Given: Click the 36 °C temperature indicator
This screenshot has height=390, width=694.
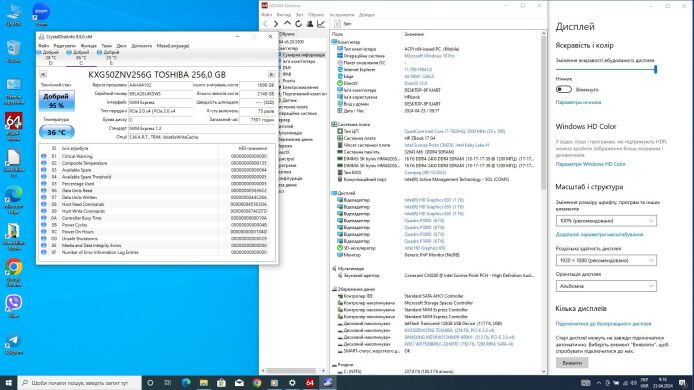Looking at the screenshot, I should coord(56,132).
